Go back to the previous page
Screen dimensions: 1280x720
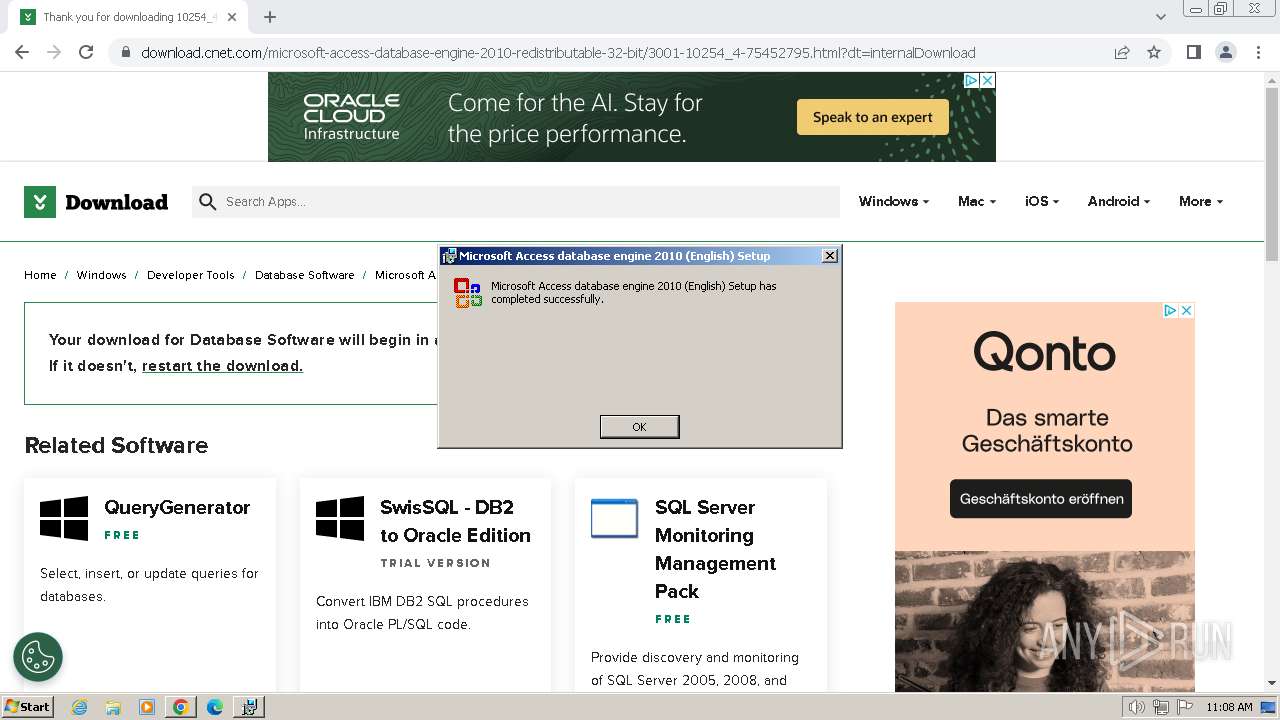[22, 52]
